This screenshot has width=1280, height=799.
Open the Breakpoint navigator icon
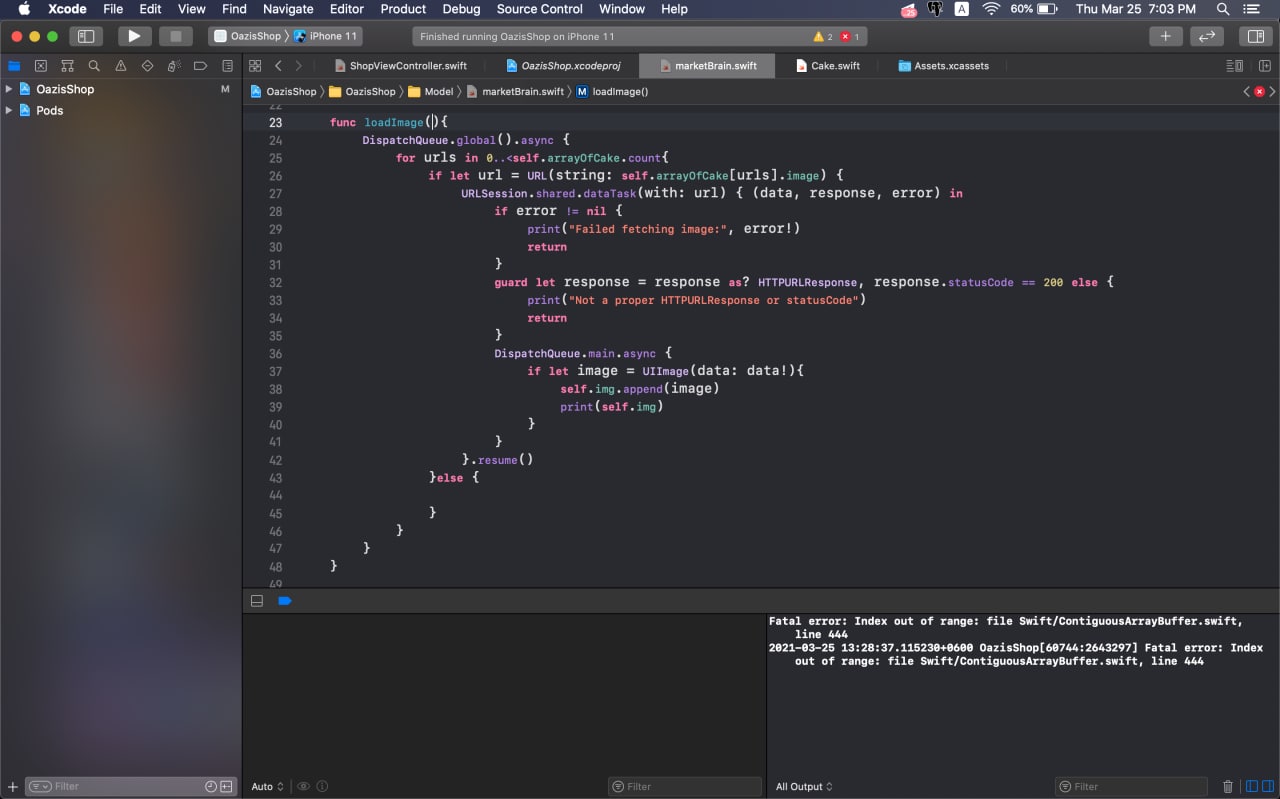201,66
